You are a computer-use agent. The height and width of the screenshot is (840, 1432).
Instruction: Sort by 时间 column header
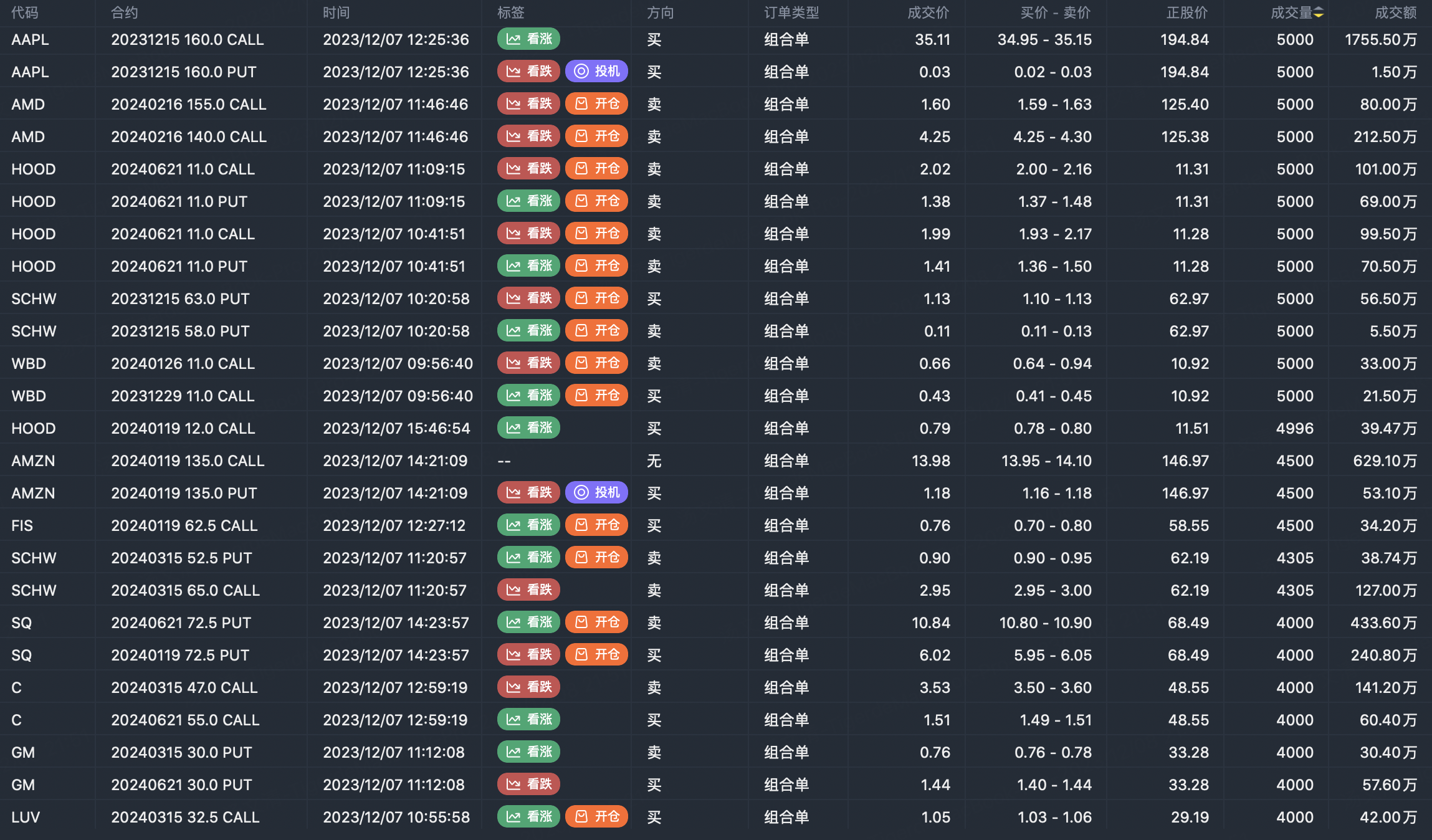pyautogui.click(x=336, y=13)
